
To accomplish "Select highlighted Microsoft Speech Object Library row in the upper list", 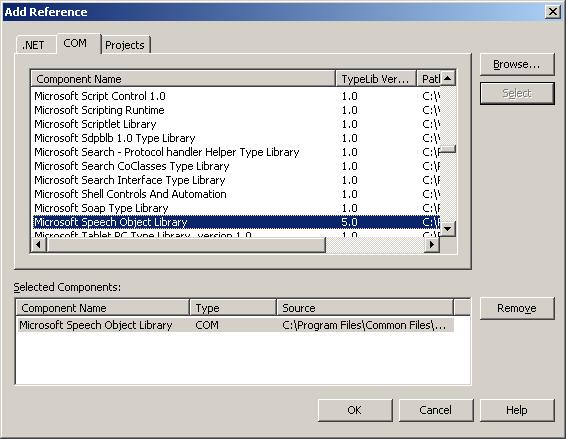I will coord(236,222).
